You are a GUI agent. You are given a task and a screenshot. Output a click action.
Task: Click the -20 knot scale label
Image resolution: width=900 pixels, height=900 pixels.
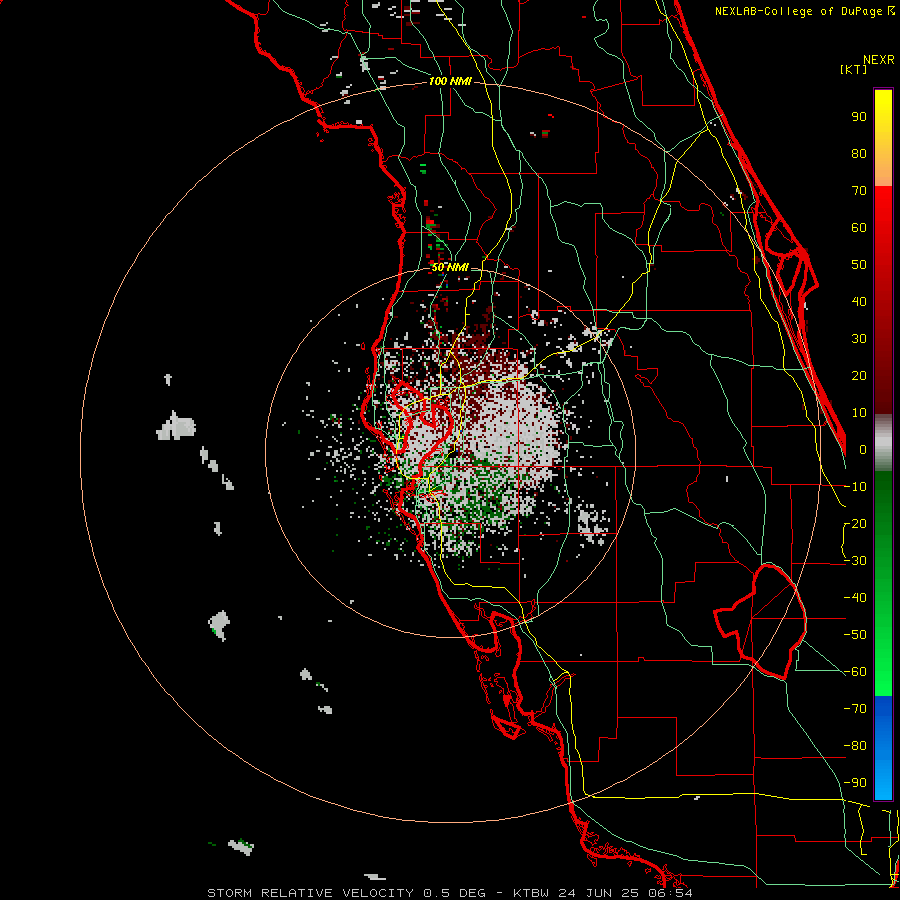tap(855, 523)
